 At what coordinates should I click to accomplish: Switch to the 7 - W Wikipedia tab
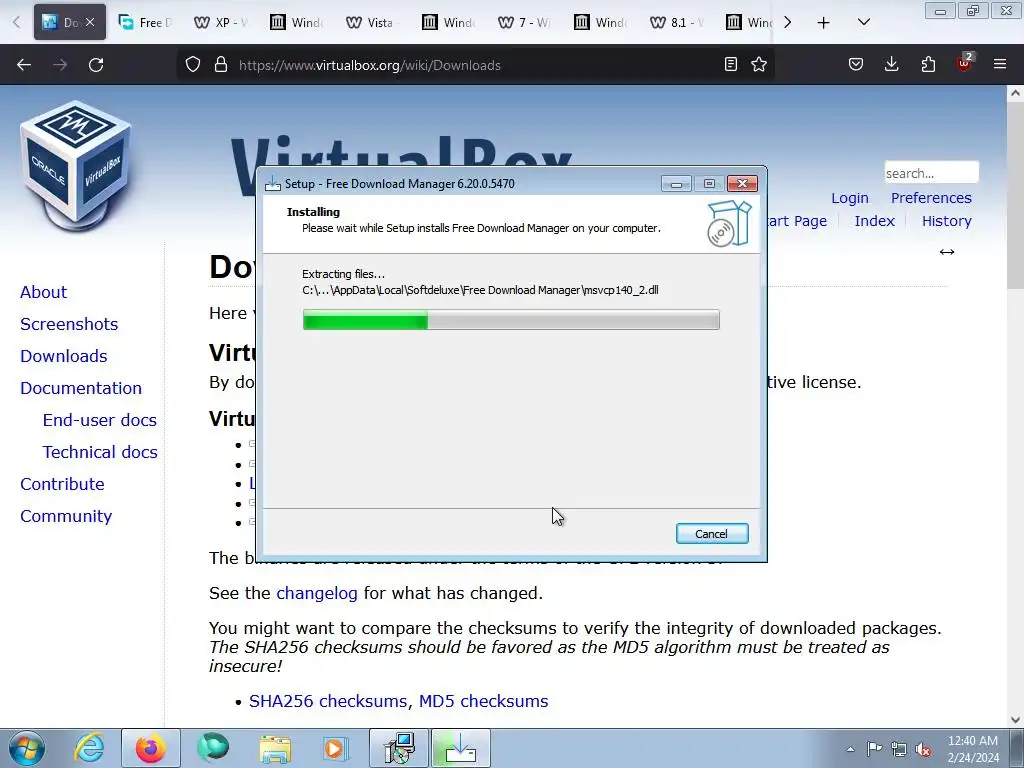point(526,22)
